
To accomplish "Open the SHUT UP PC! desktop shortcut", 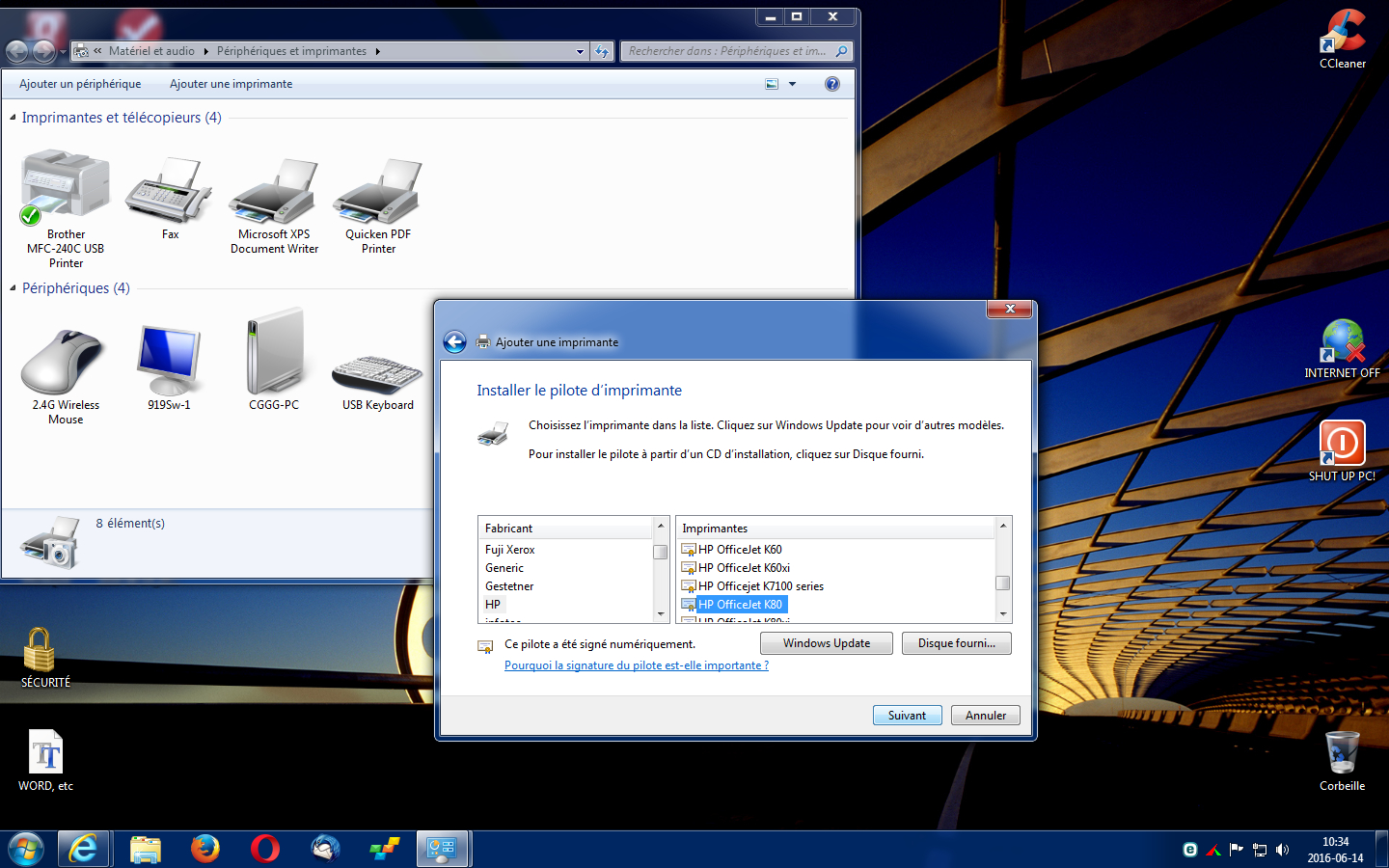I will pyautogui.click(x=1343, y=451).
